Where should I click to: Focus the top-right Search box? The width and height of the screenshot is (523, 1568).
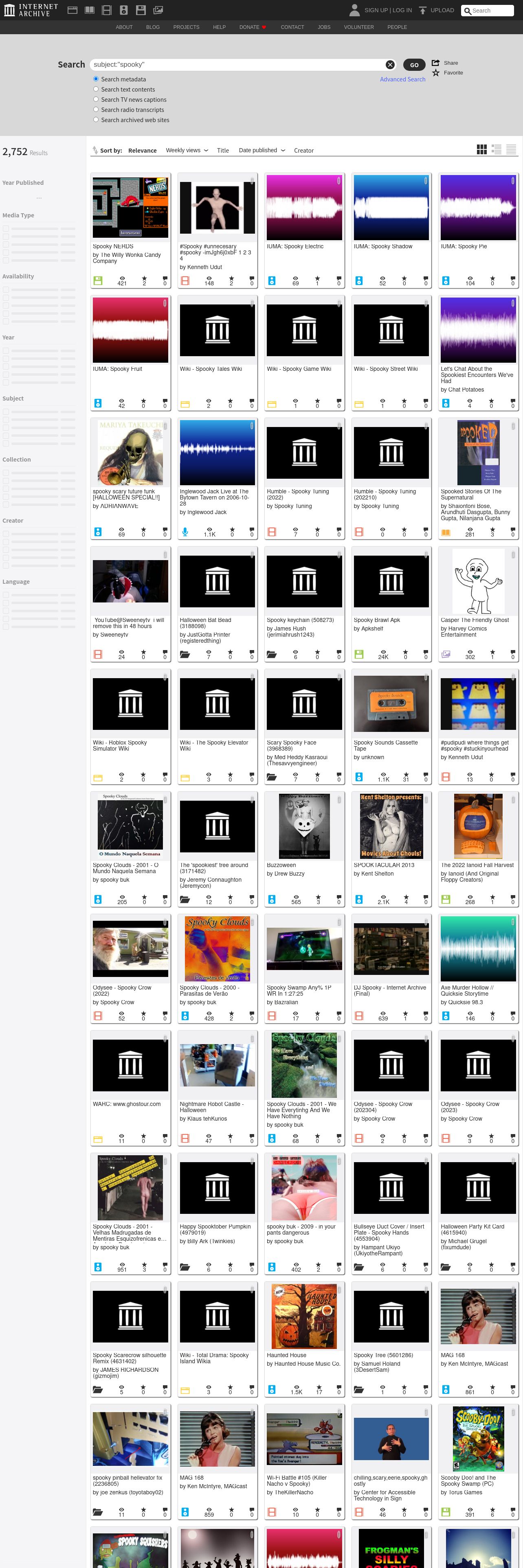click(x=487, y=10)
